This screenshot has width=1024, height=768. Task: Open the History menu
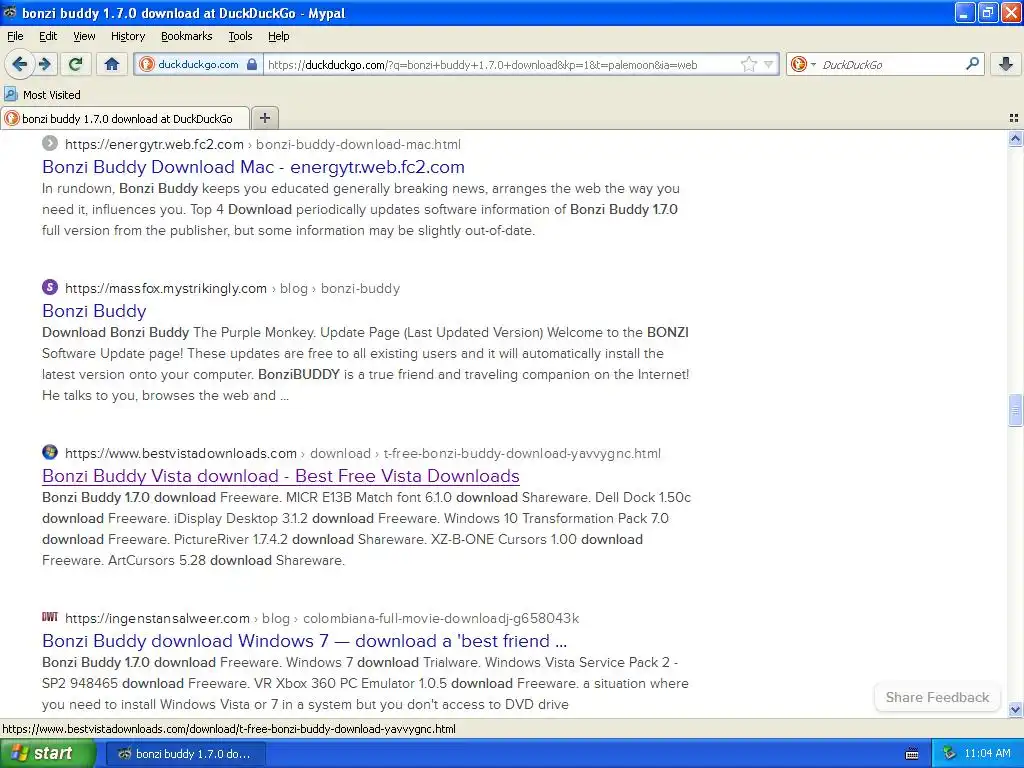(x=128, y=36)
